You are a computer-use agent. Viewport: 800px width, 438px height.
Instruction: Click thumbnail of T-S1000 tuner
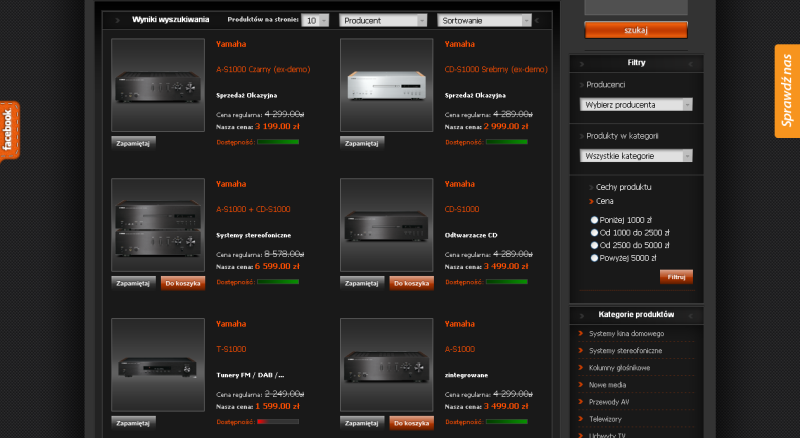tap(158, 364)
